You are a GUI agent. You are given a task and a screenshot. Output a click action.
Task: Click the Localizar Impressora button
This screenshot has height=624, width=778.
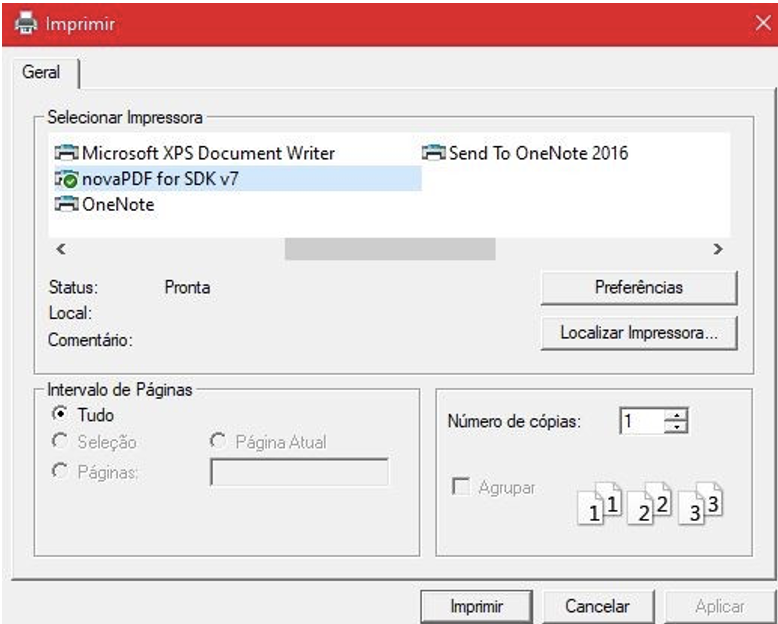638,333
